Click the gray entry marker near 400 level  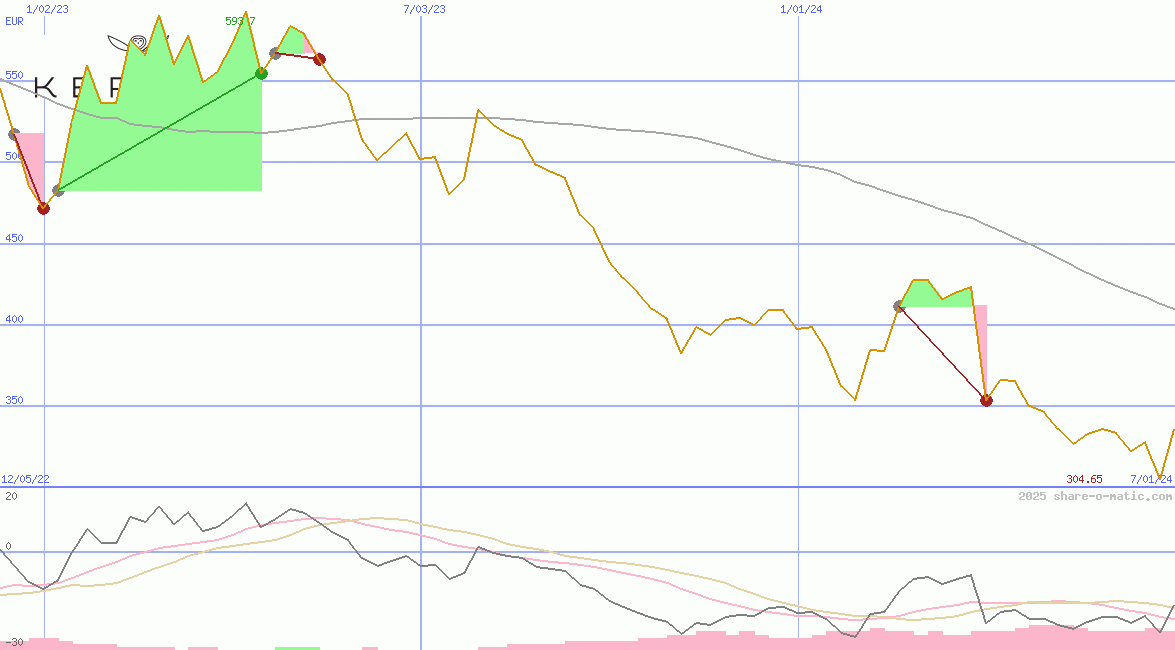(899, 307)
